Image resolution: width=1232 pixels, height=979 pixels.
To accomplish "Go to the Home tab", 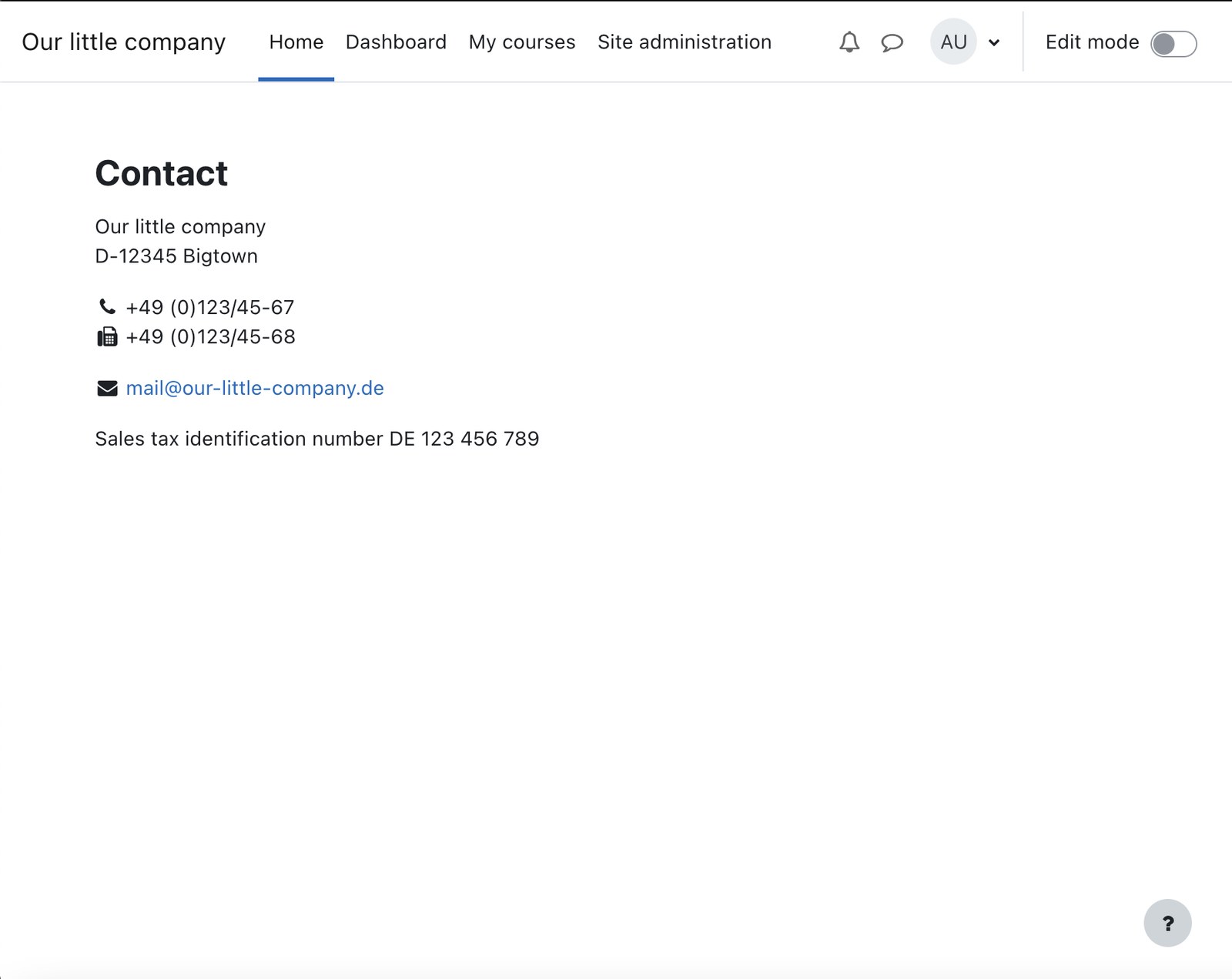I will point(296,42).
